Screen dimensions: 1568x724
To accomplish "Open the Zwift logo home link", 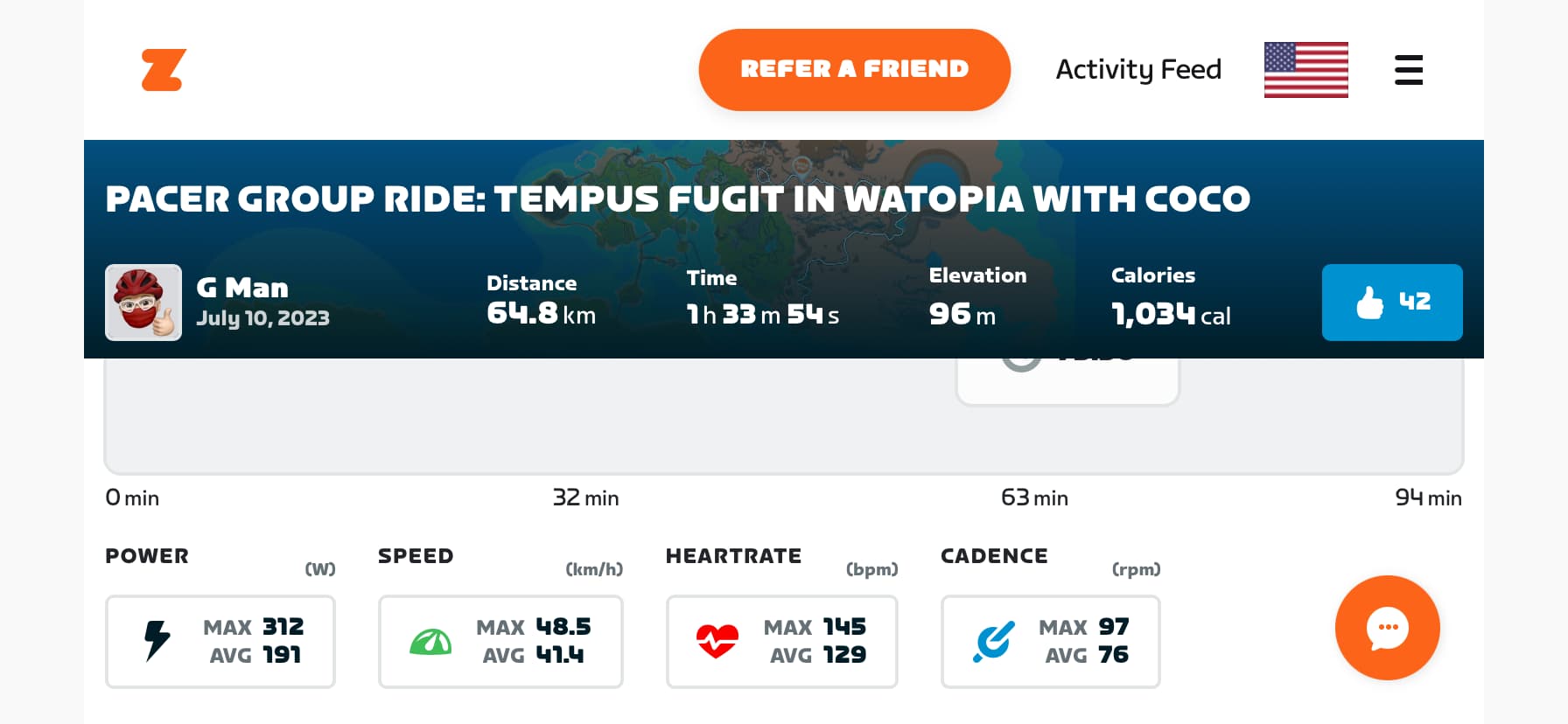I will (x=164, y=70).
